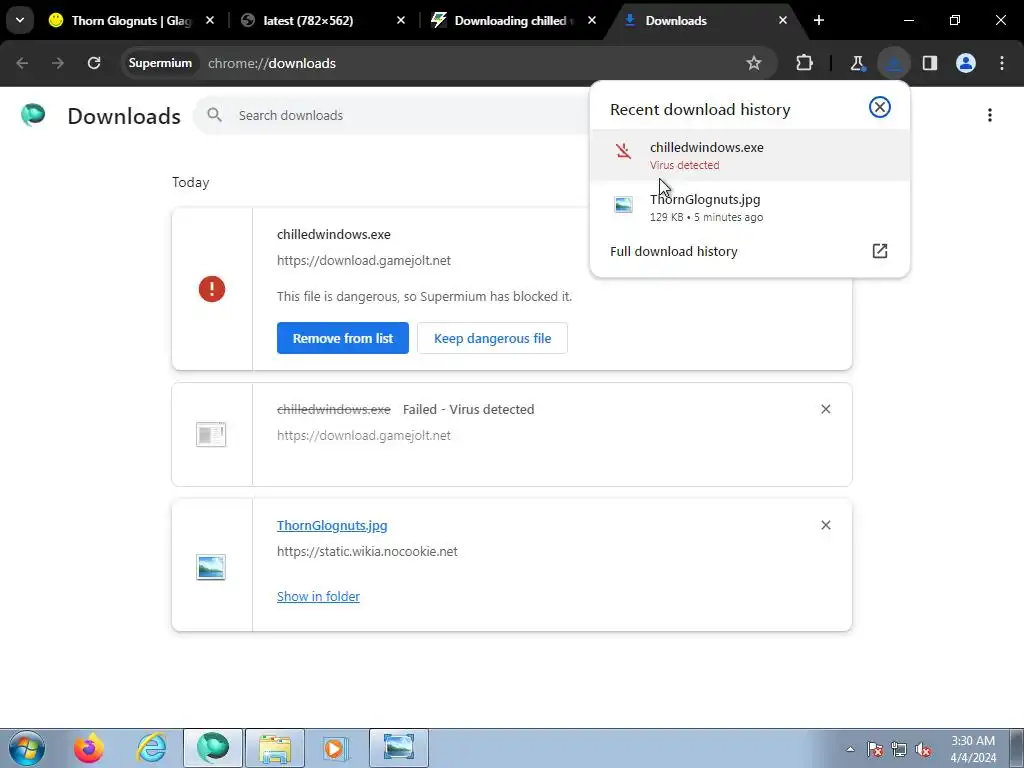Open the experiments flask icon

tap(857, 63)
